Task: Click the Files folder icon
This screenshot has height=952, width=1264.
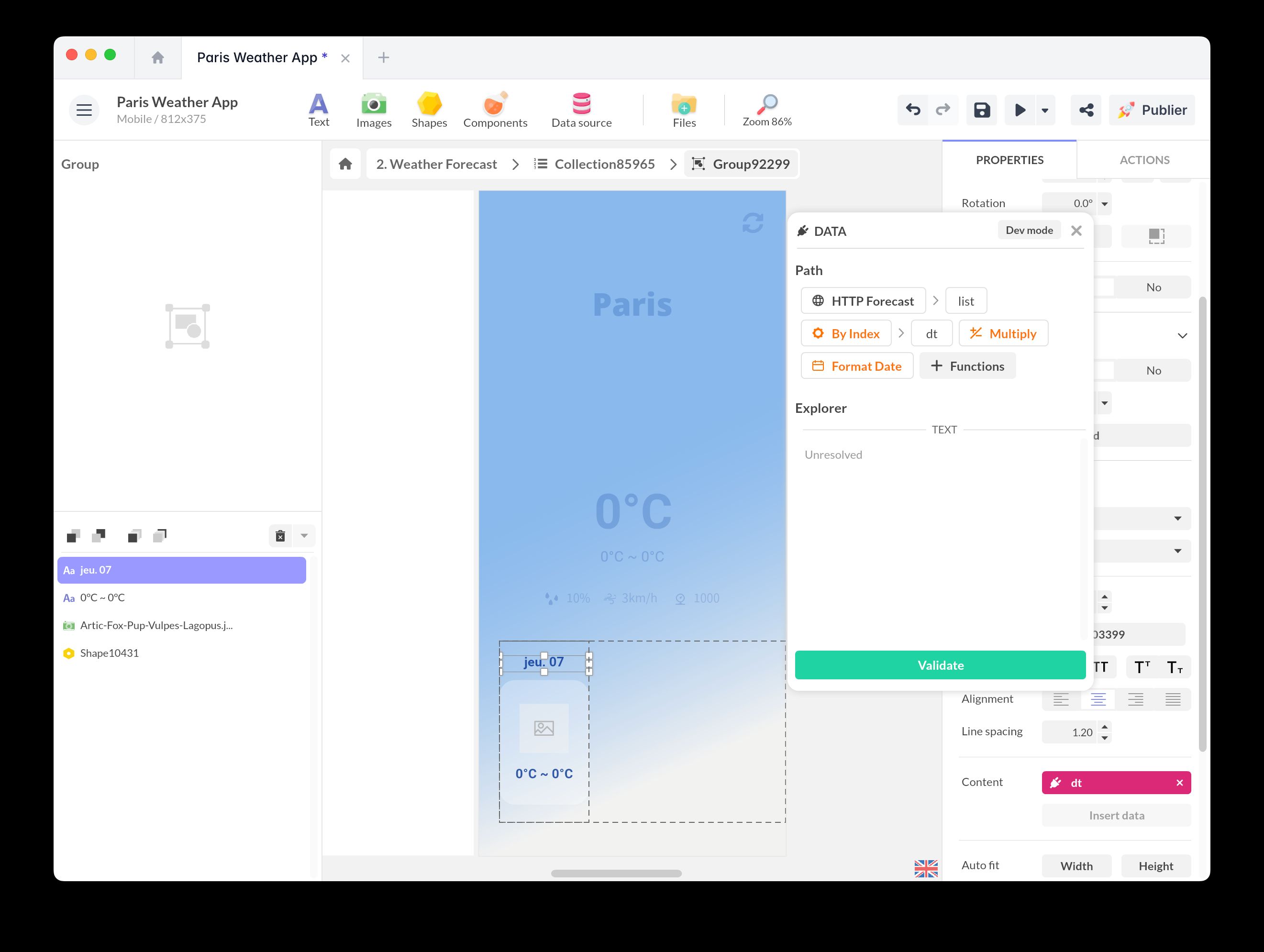Action: coord(684,110)
